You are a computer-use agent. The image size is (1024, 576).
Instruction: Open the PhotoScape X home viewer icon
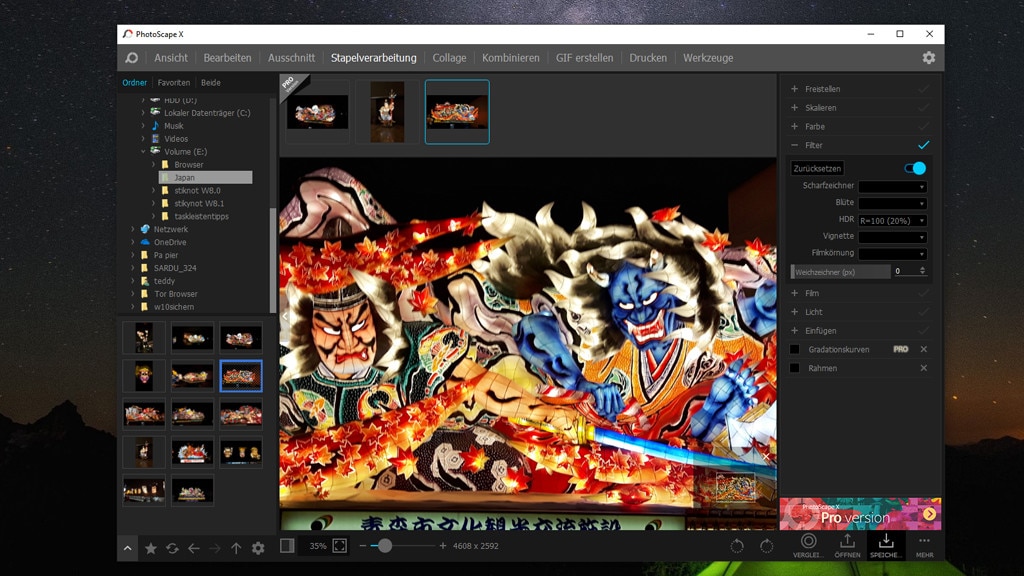tap(131, 57)
